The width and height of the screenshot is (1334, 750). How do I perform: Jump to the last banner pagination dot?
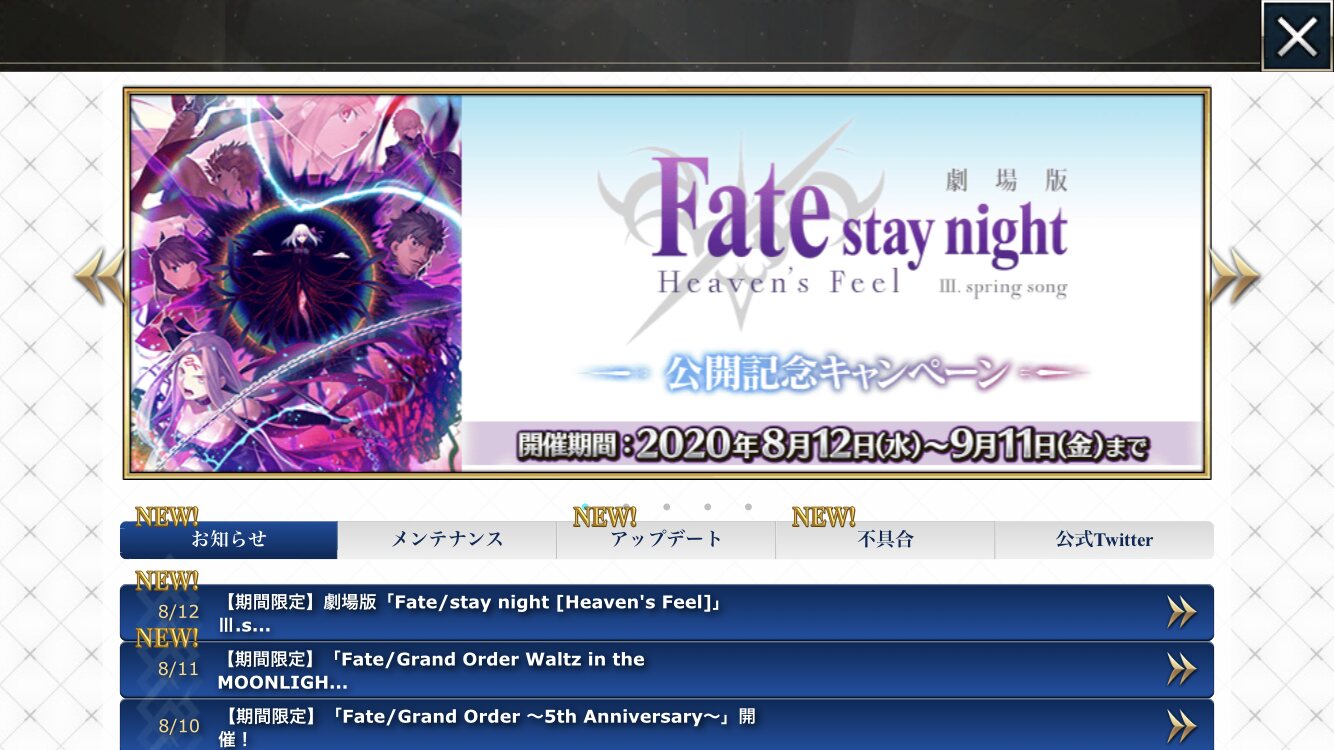[748, 507]
